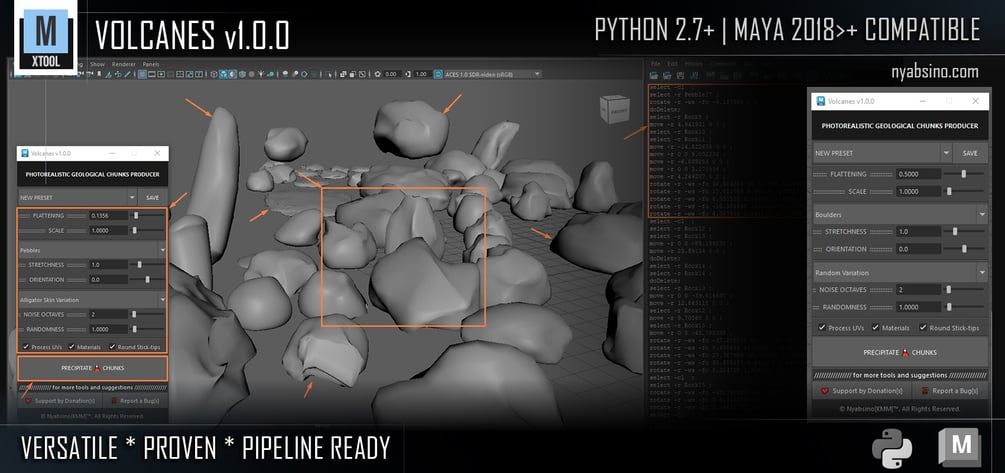Viewport: 1005px width, 473px height.
Task: Open the Boulders chunk type dropdown
Action: coord(900,214)
